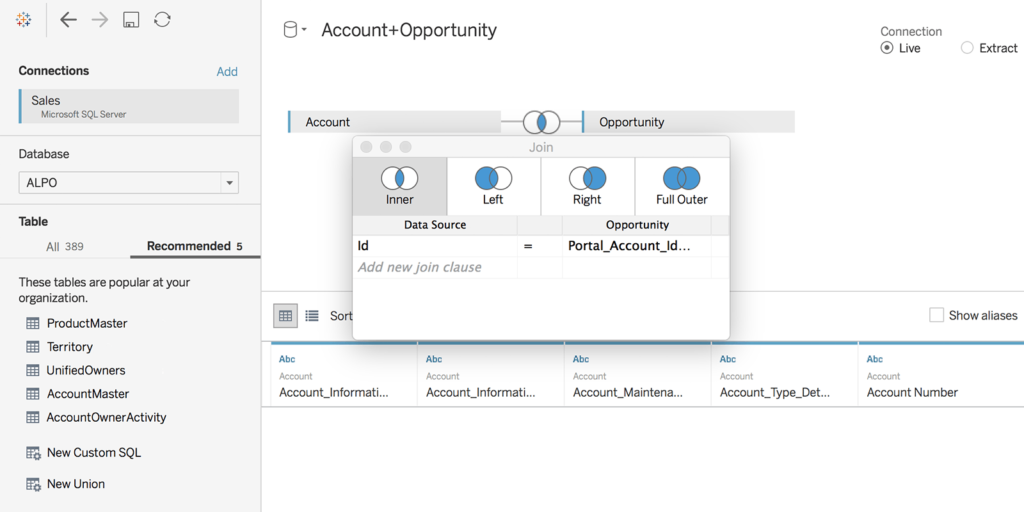Click the Account+Opportunity data source title
Viewport: 1024px width, 512px height.
point(409,30)
